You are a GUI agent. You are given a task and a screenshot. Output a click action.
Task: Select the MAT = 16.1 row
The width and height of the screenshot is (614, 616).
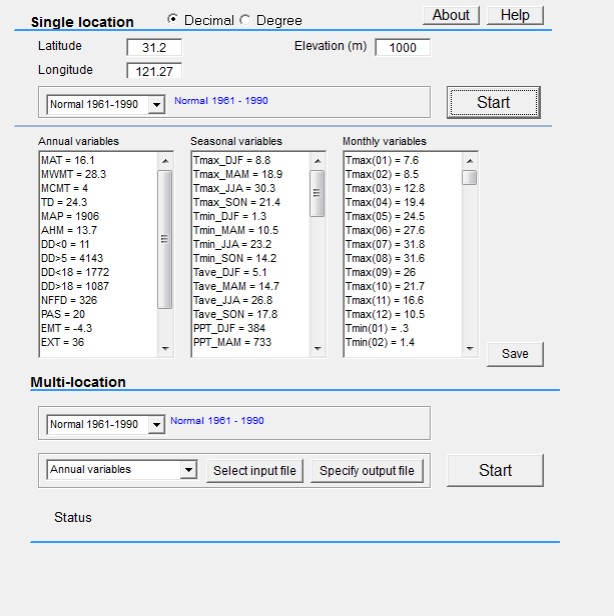pos(99,160)
